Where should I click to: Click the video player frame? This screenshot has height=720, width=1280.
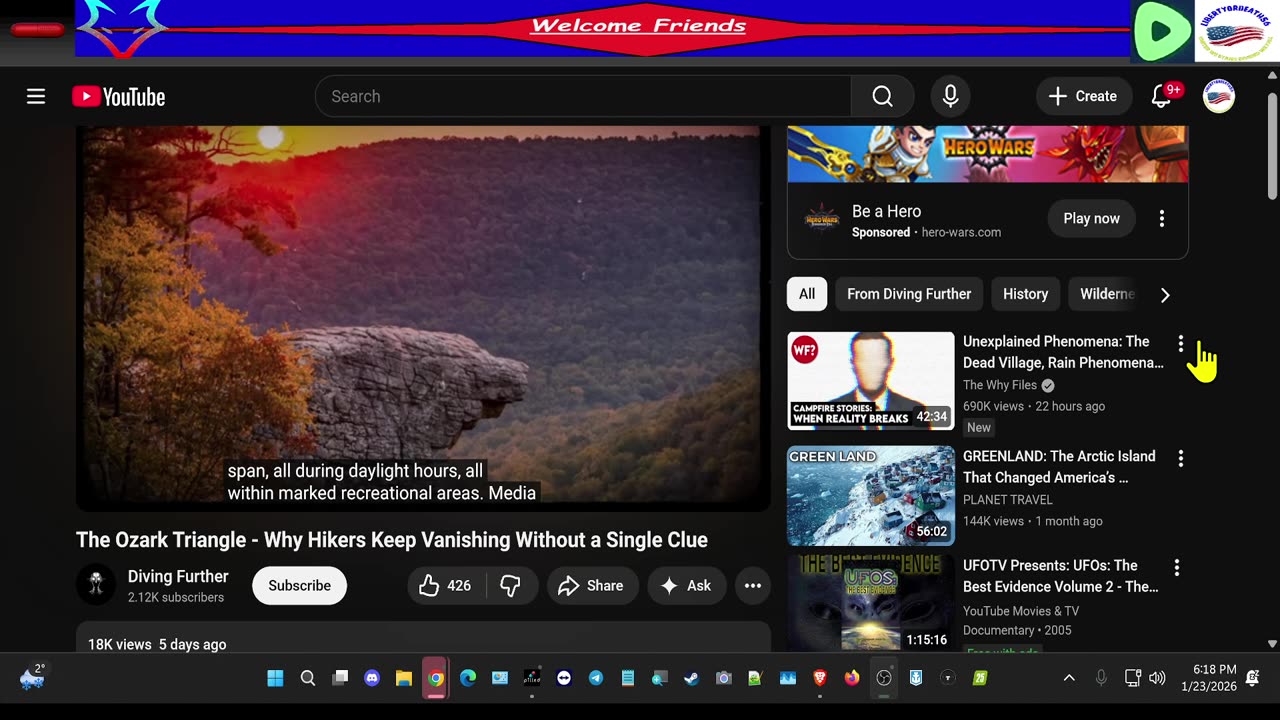pos(422,318)
